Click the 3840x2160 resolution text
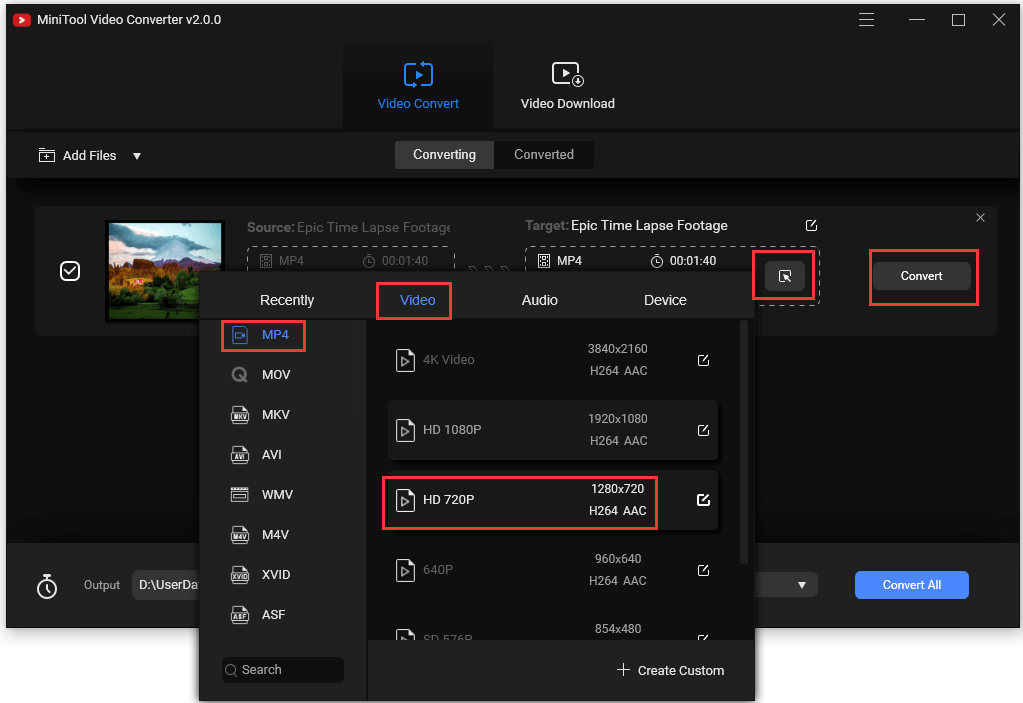Image resolution: width=1023 pixels, height=703 pixels. click(x=617, y=349)
